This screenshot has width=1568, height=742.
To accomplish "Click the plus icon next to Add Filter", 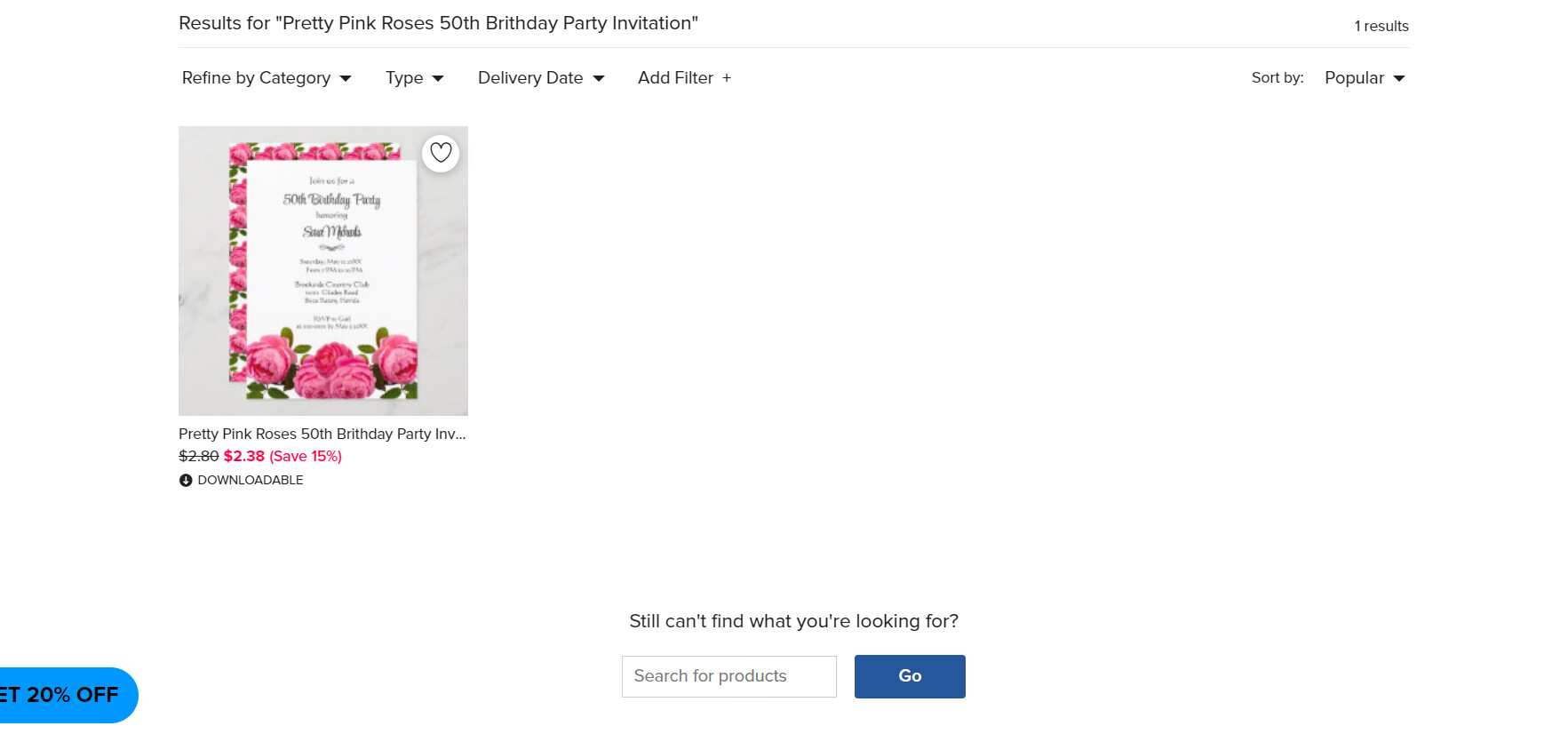I will [727, 78].
